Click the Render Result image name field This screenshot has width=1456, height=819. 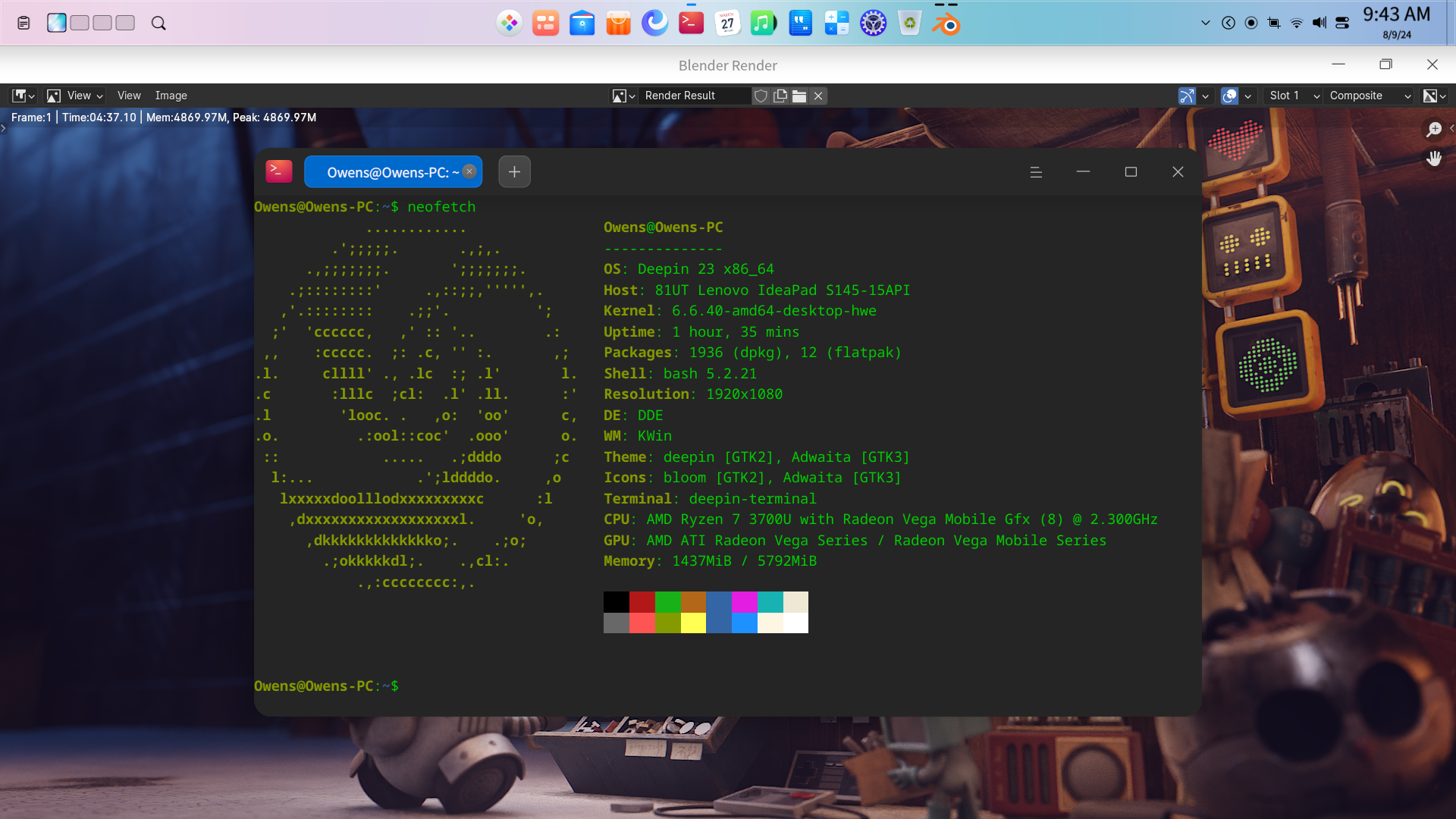[695, 96]
